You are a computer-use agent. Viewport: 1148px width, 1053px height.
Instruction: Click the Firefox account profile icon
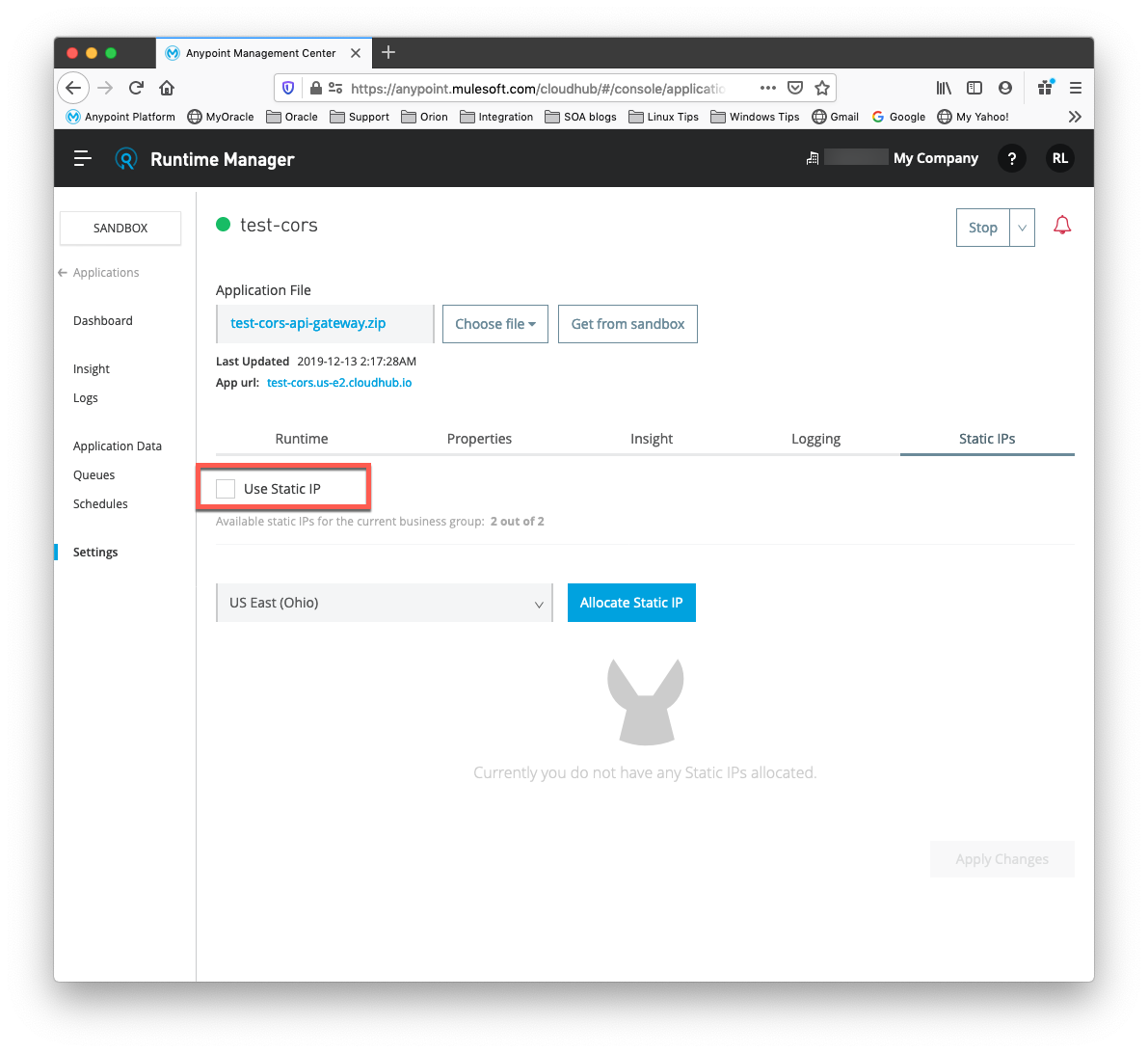click(x=1005, y=87)
